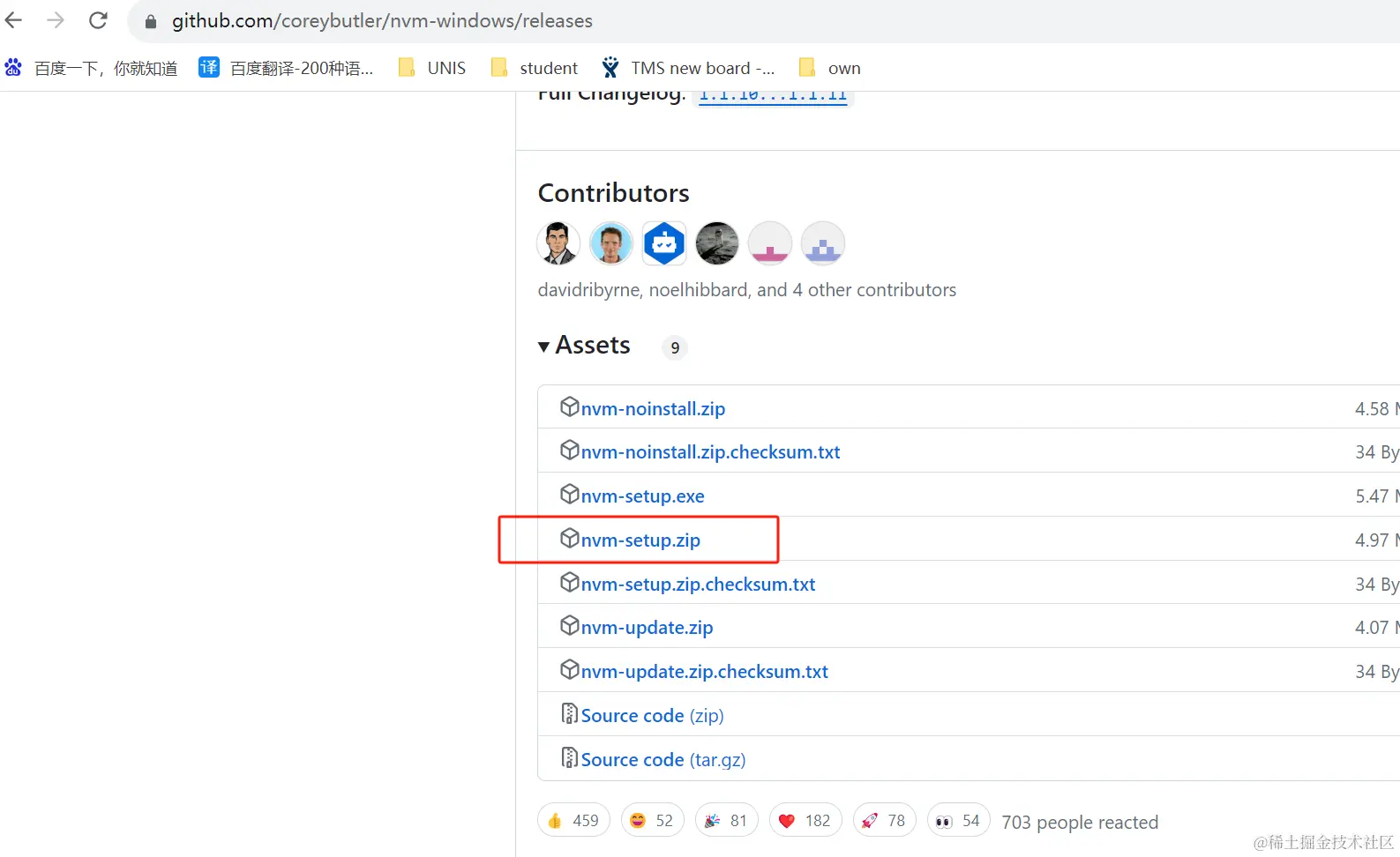Download nvm-setup.exe
1400x857 pixels.
click(642, 496)
